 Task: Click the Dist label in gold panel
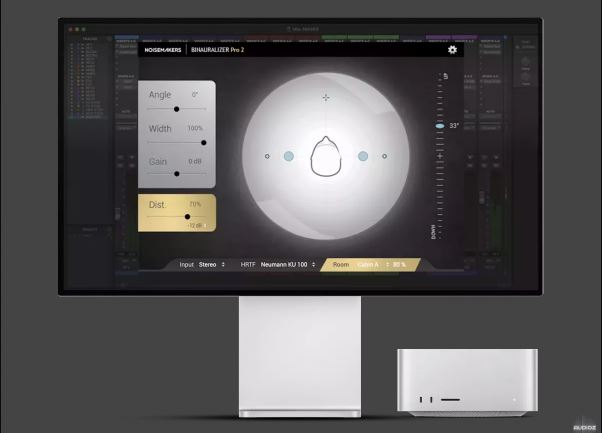157,205
